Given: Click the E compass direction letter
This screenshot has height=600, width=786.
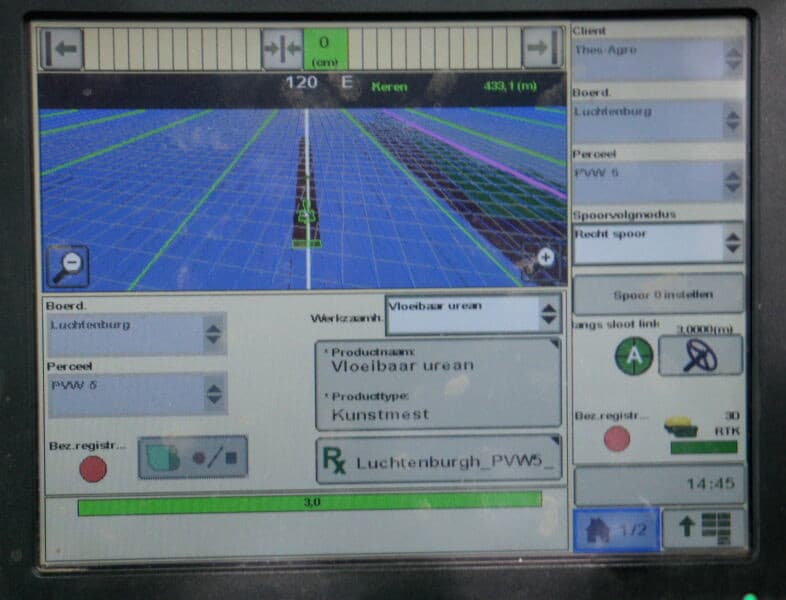Looking at the screenshot, I should click(347, 82).
